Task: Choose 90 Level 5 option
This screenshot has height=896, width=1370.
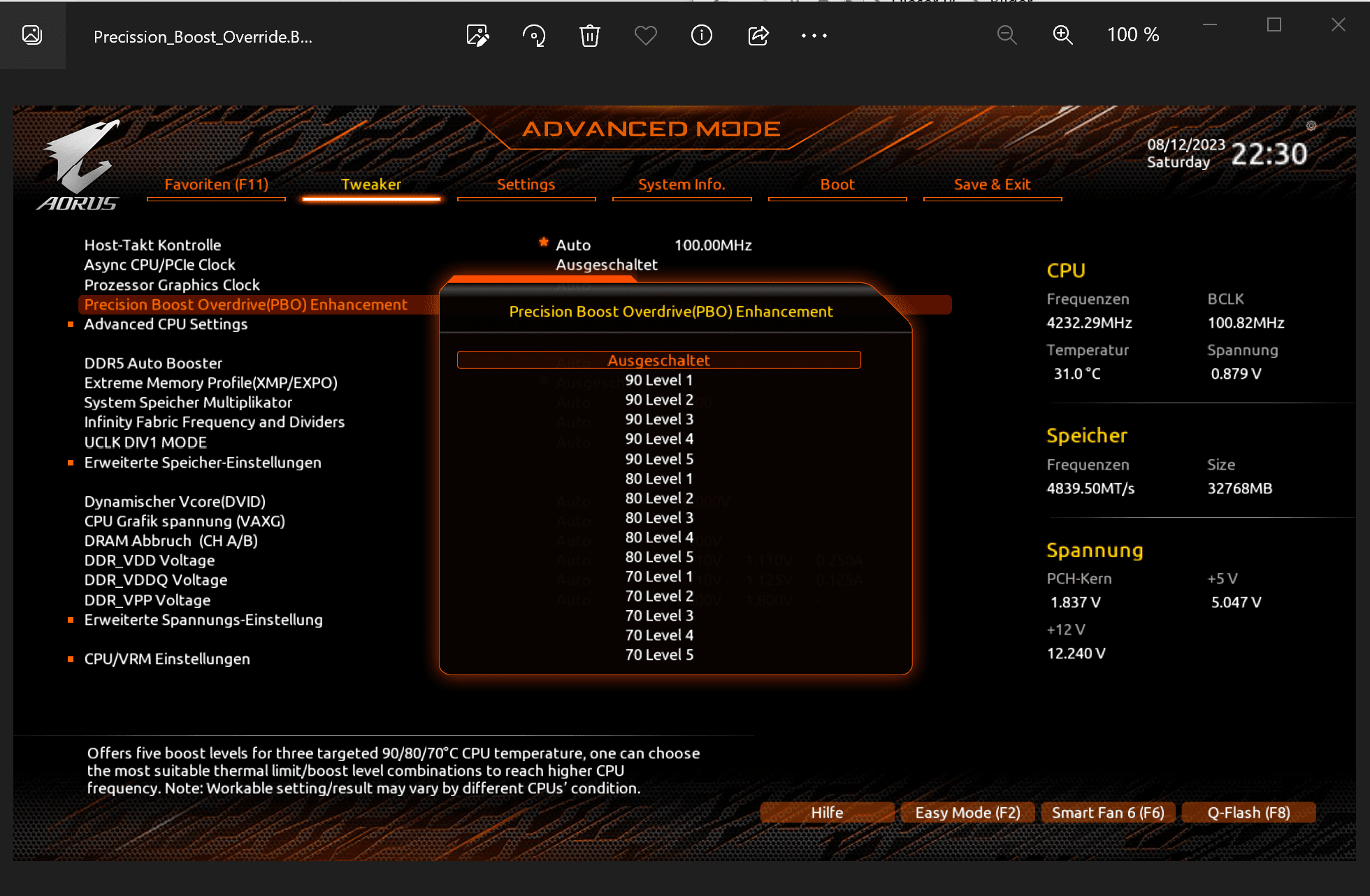Action: 659,459
